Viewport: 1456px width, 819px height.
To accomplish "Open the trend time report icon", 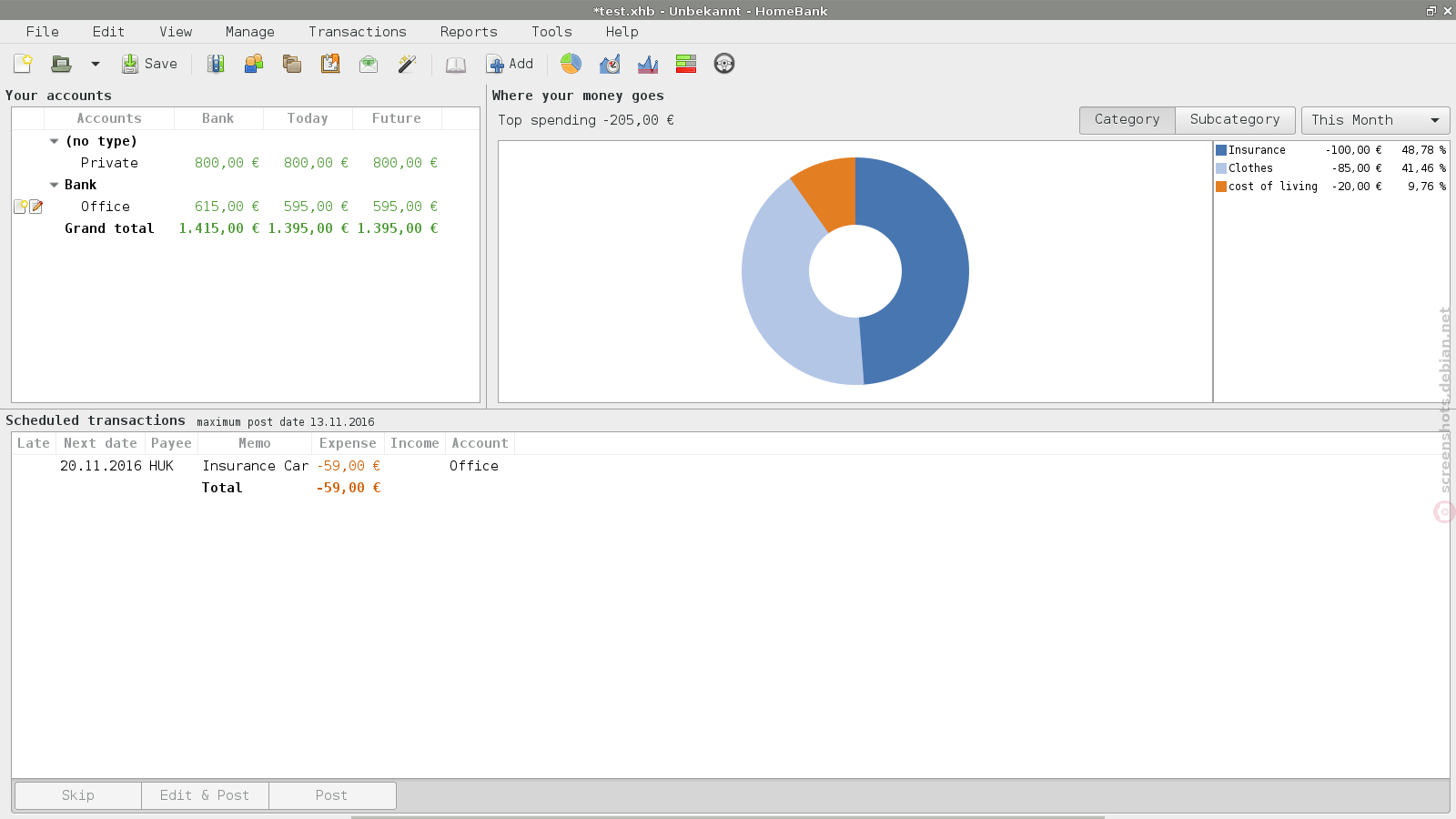I will (x=610, y=64).
